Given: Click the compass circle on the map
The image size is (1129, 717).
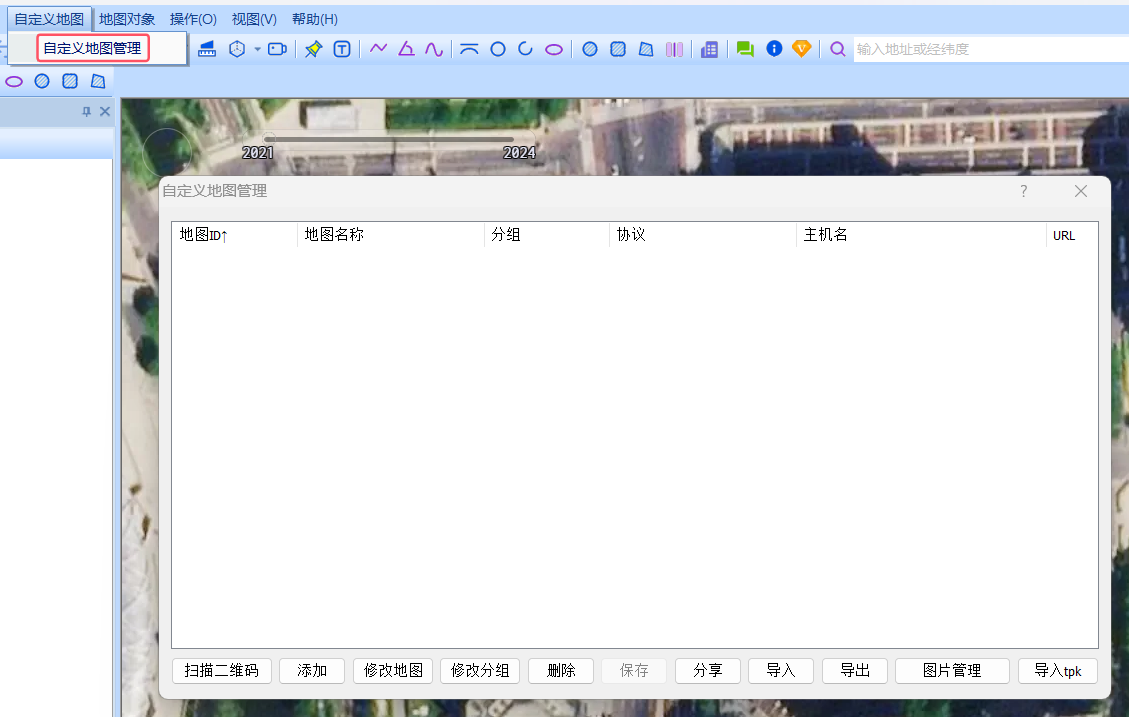Looking at the screenshot, I should (167, 153).
